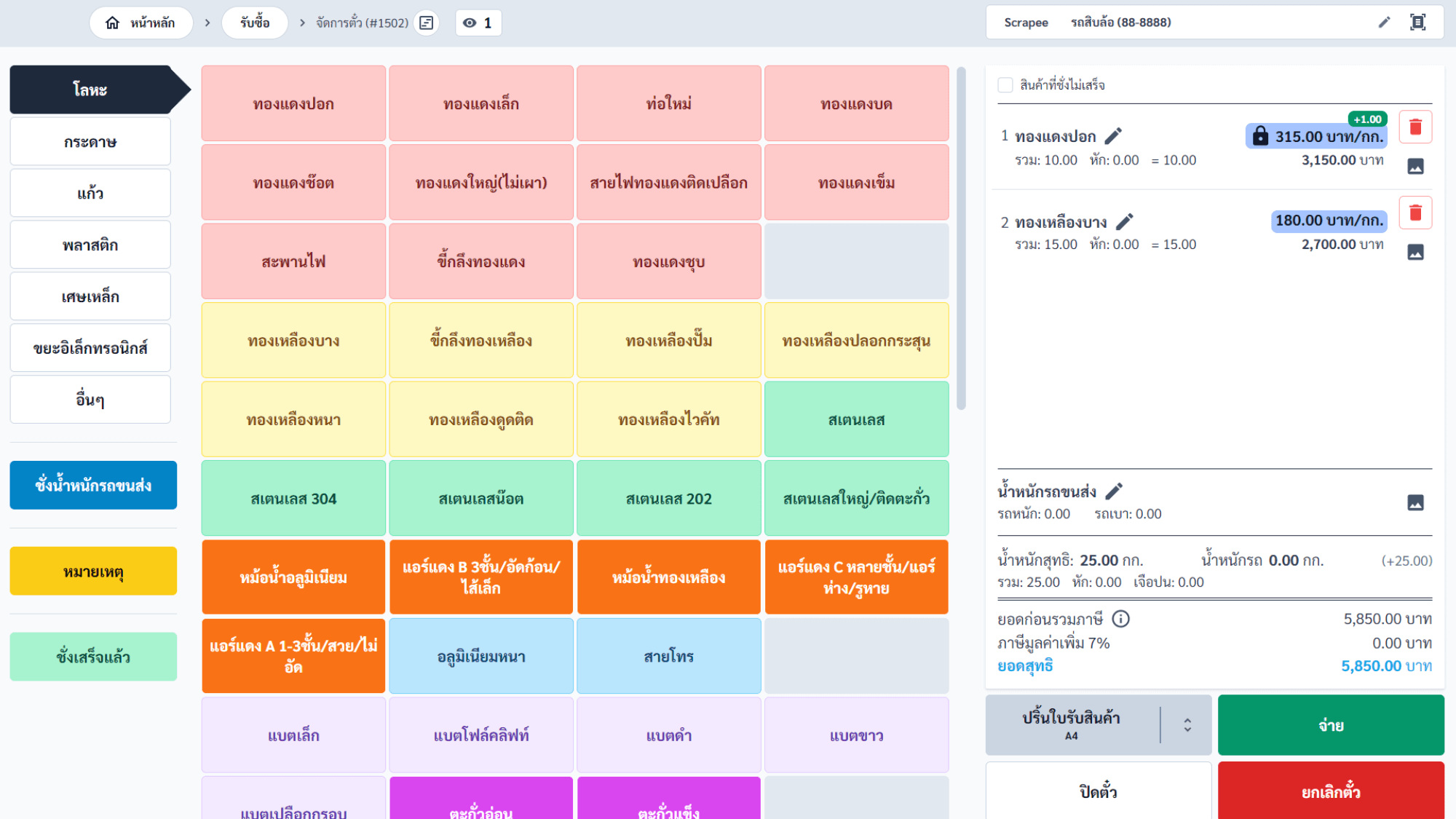Edit น้ำหนักรถขนส่ง with pencil icon
The height and width of the screenshot is (819, 1456).
[1114, 491]
